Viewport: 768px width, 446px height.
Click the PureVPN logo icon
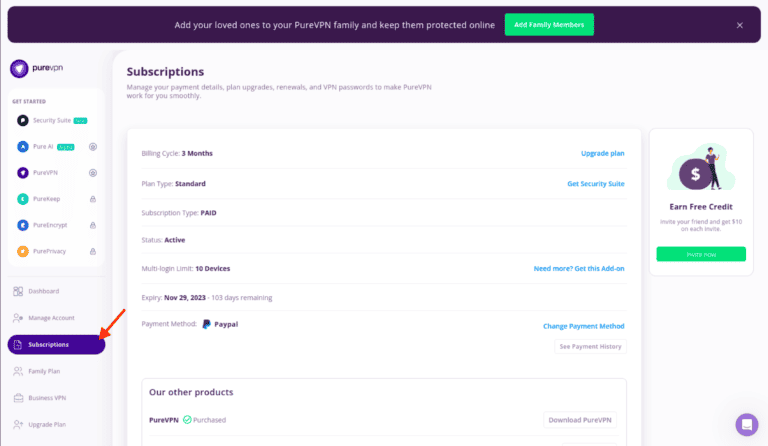click(x=18, y=69)
